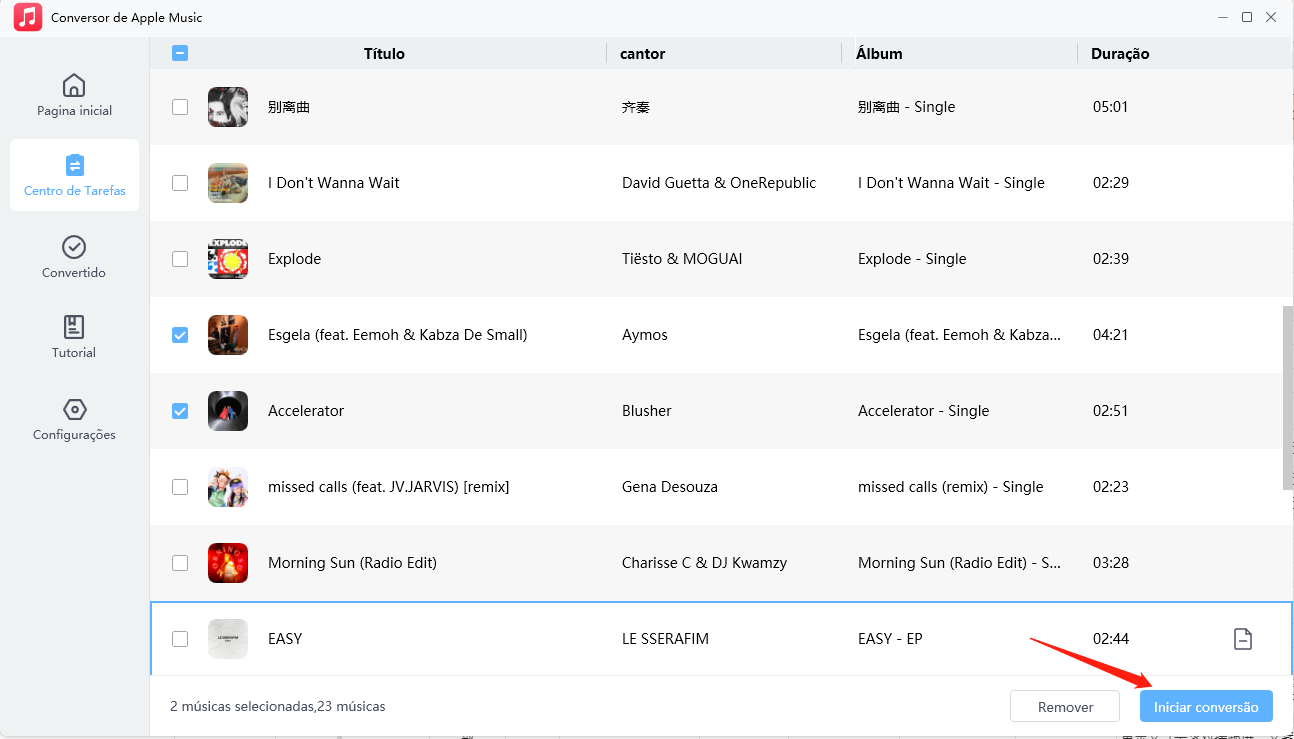Screen dimensions: 1294x739
Task: Click the I Don't Wanna Wait album art
Action: pyautogui.click(x=228, y=183)
